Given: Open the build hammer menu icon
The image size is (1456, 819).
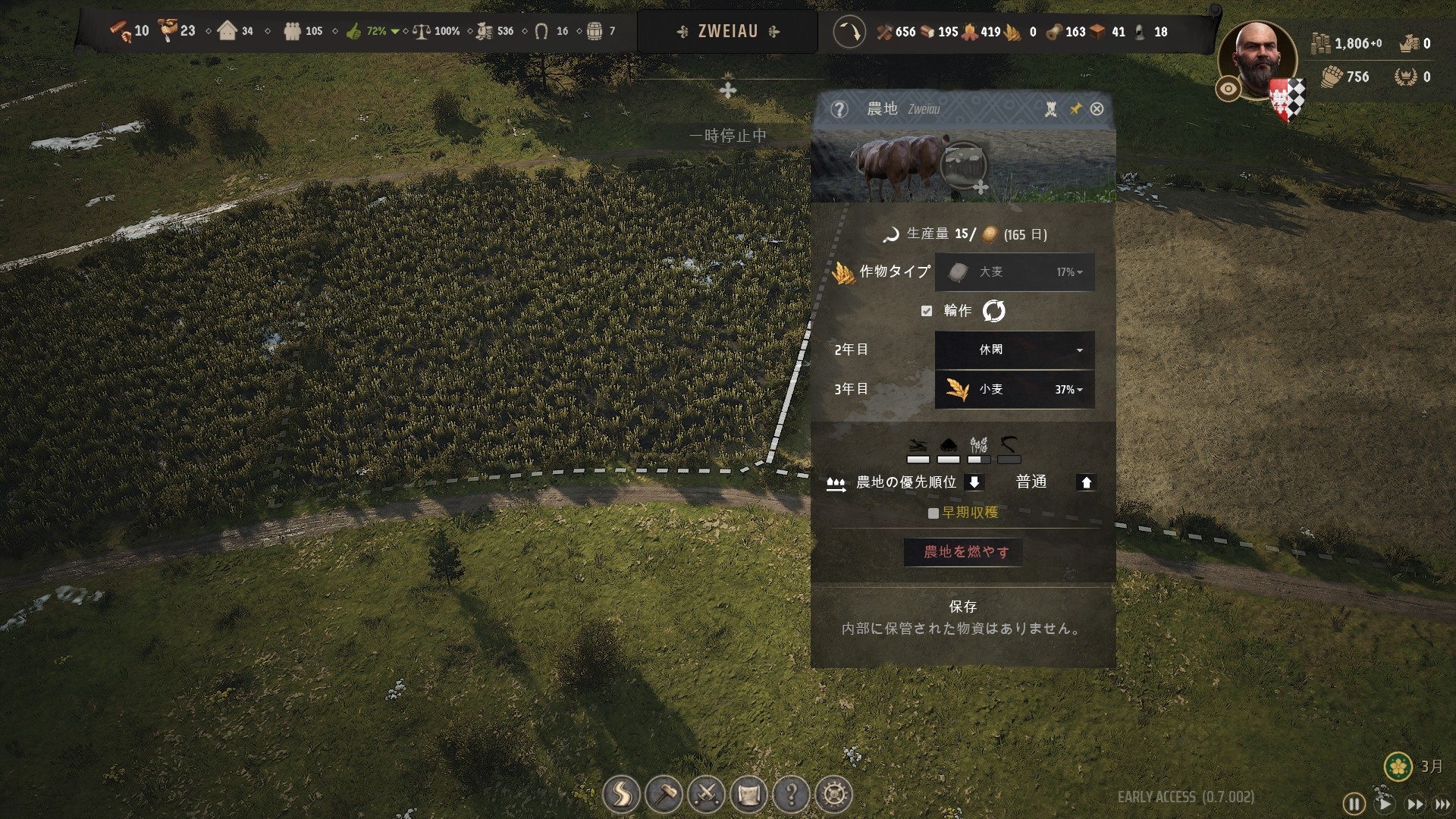Looking at the screenshot, I should point(664,795).
